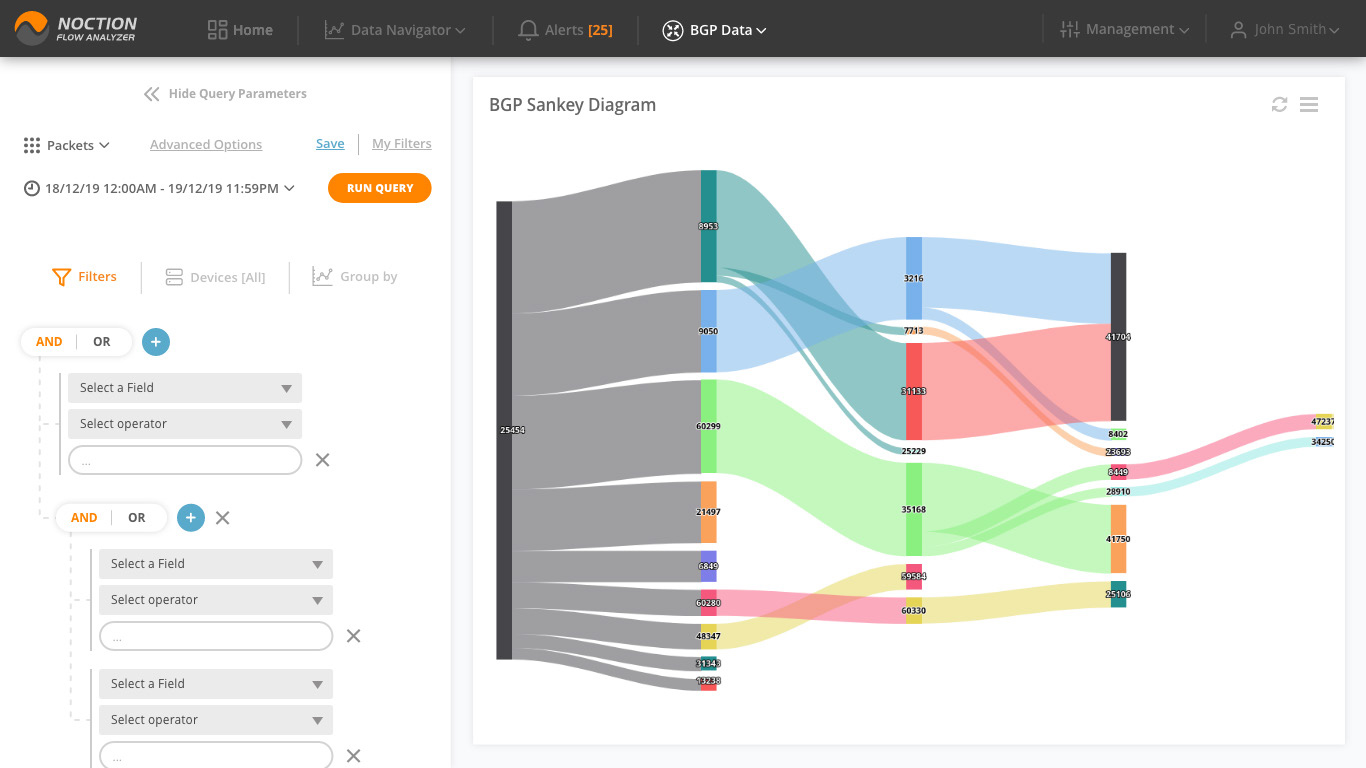Viewport: 1366px width, 768px height.
Task: Click the red 31133 node in the Sankey diagram
Action: point(914,391)
